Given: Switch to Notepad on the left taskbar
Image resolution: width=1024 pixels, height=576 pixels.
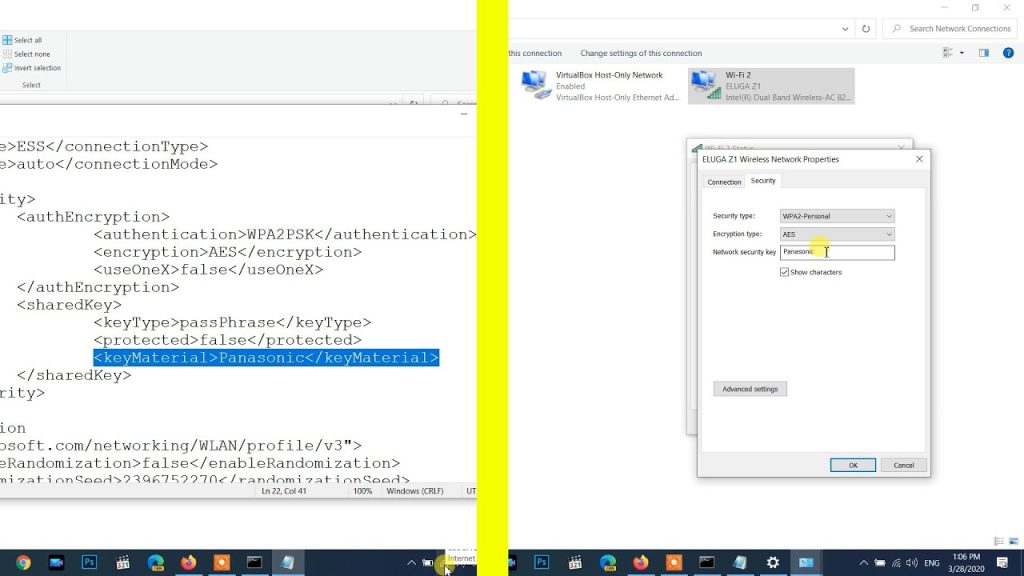Looking at the screenshot, I should pos(288,562).
